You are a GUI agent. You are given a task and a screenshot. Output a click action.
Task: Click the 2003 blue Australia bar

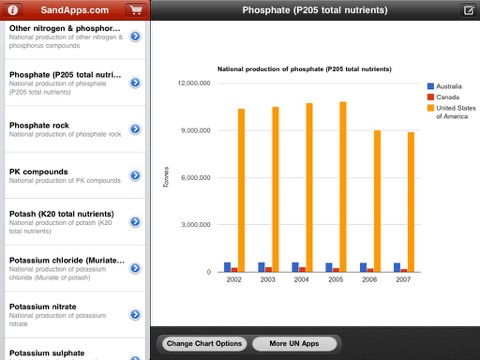coord(262,267)
